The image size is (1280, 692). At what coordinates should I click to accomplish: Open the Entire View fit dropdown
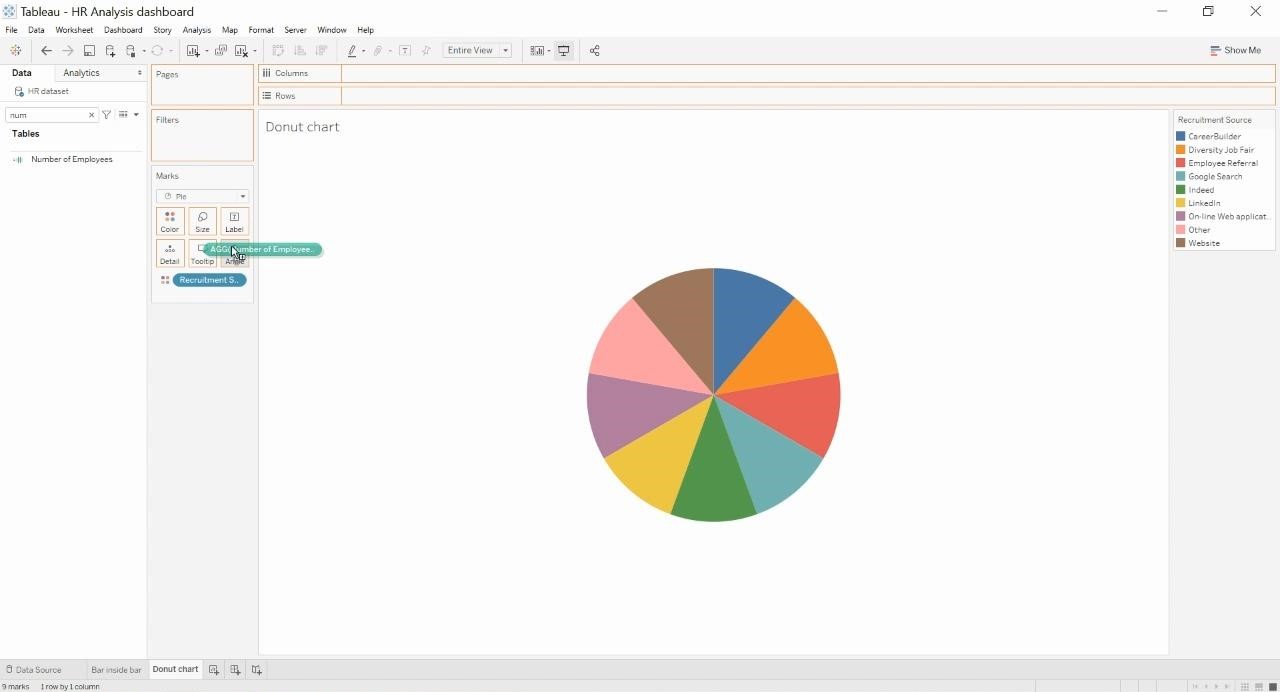(477, 51)
